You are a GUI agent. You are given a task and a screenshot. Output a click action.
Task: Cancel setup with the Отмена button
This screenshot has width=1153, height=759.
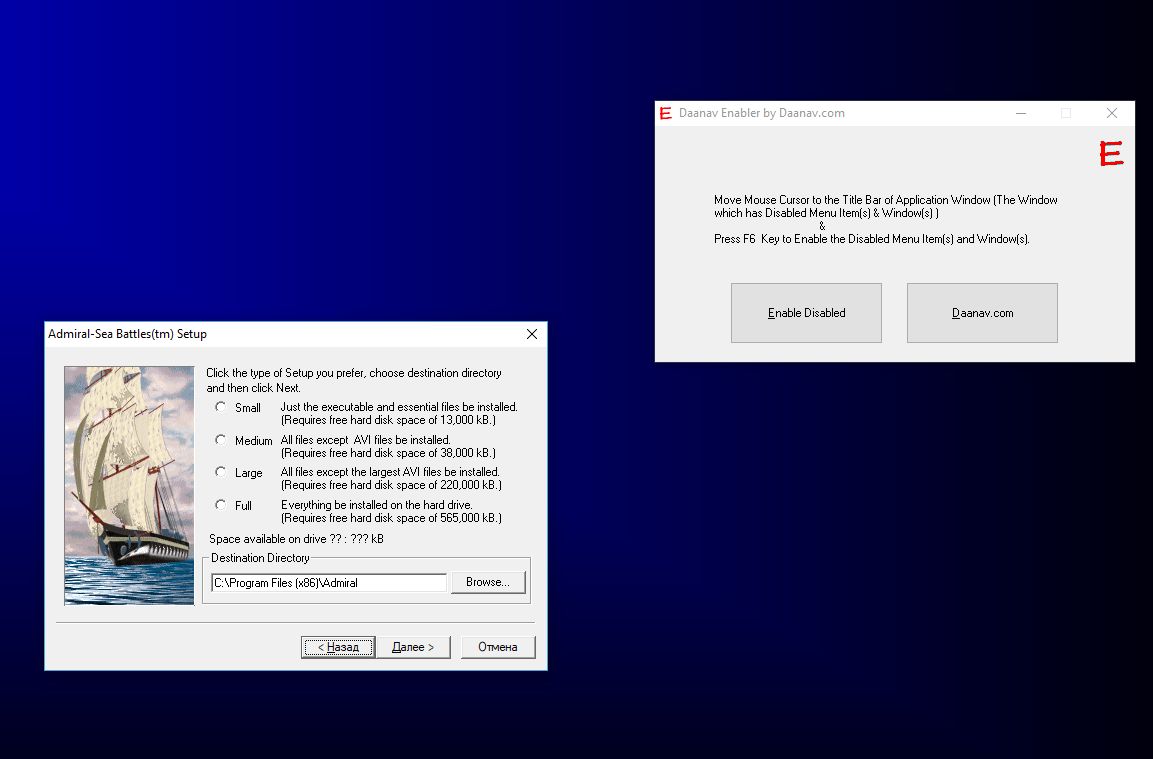tap(498, 647)
